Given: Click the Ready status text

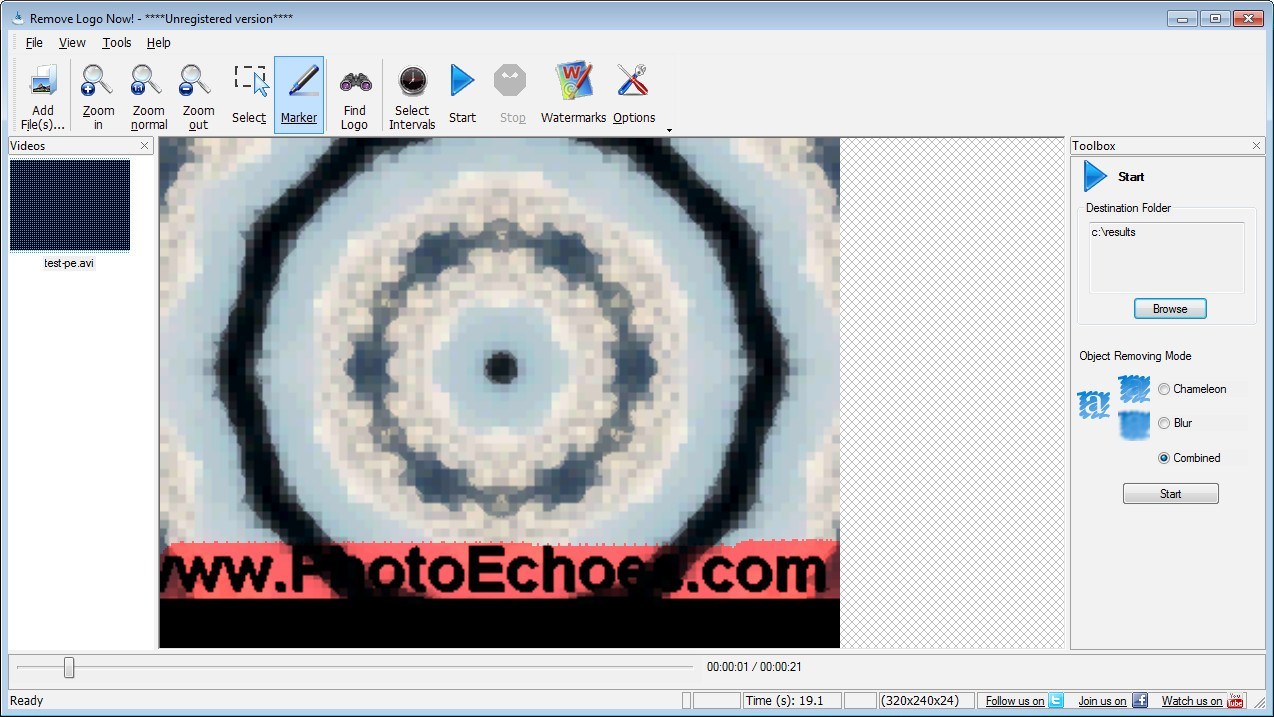Looking at the screenshot, I should [x=27, y=701].
